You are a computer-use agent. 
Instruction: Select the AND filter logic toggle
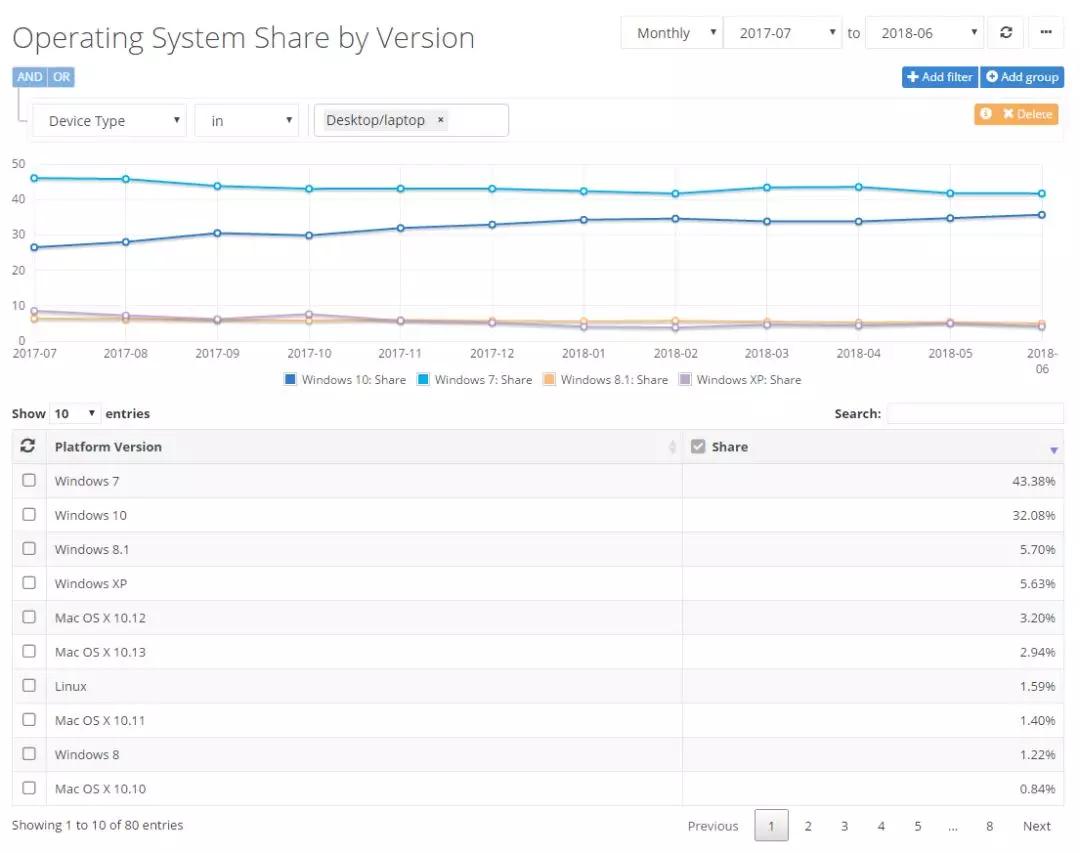[30, 76]
